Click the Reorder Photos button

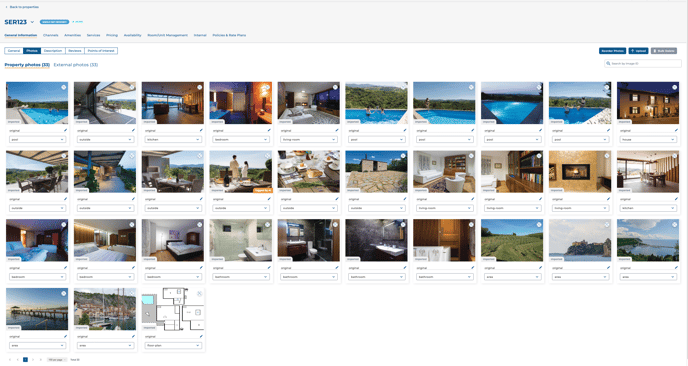click(613, 51)
